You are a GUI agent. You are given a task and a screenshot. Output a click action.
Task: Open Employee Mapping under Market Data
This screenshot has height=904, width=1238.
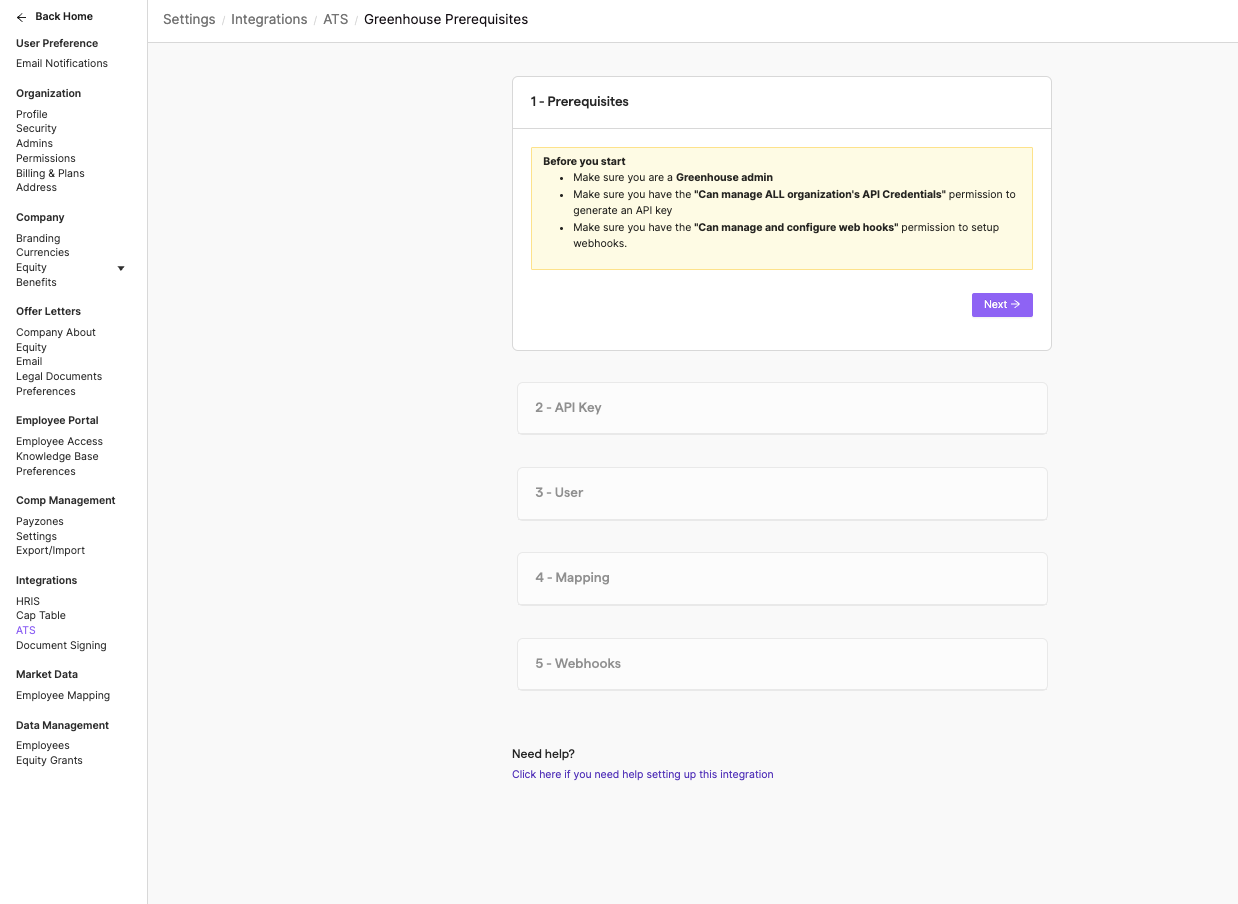63,695
